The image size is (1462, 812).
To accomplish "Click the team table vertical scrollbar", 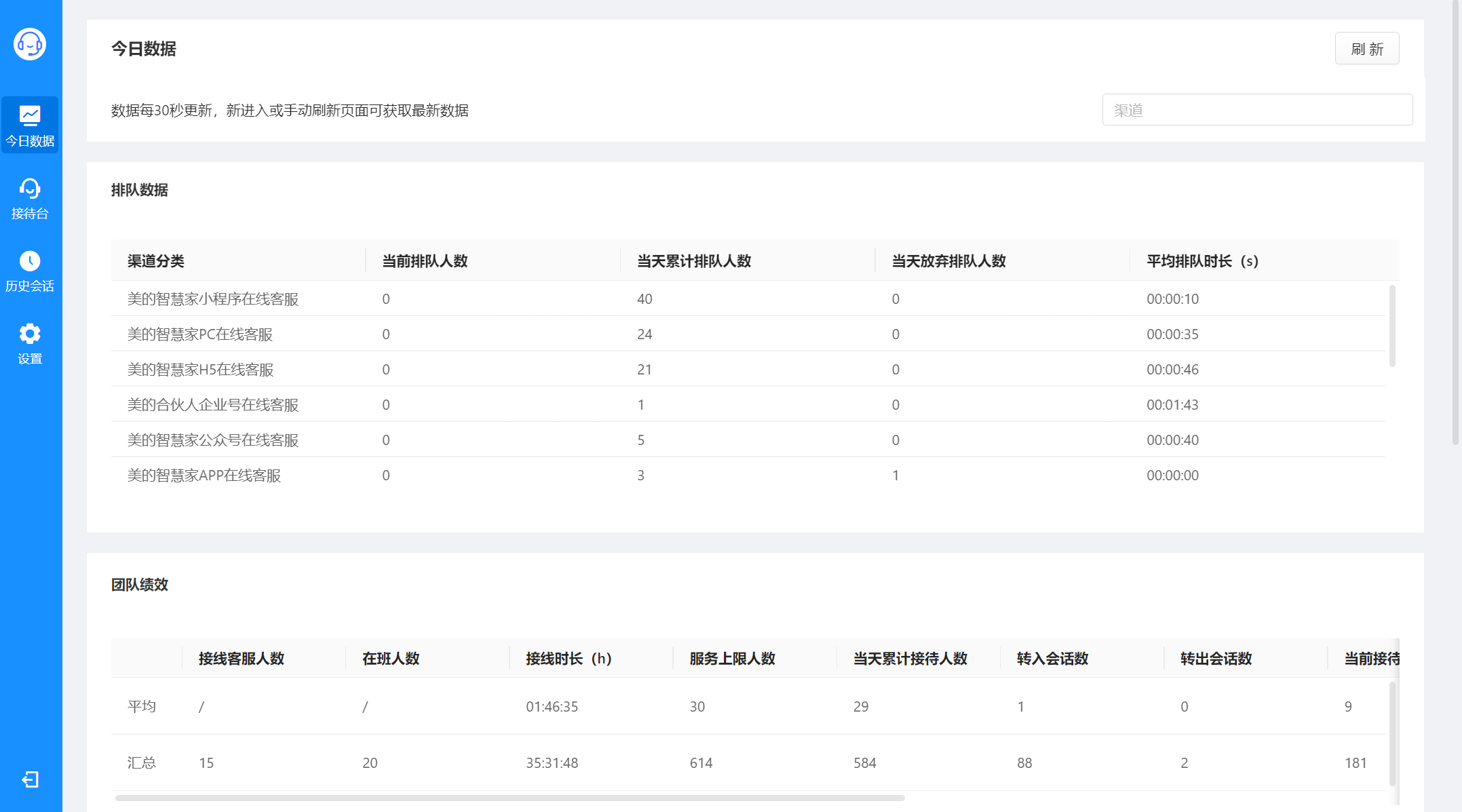I will [x=1392, y=734].
